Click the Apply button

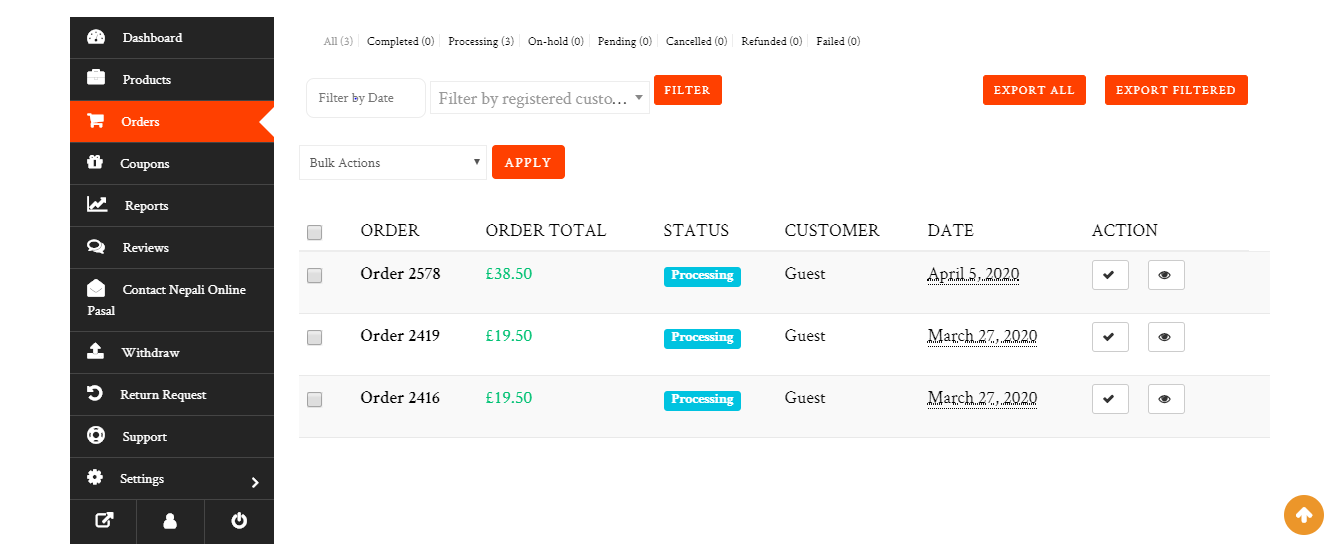point(528,163)
